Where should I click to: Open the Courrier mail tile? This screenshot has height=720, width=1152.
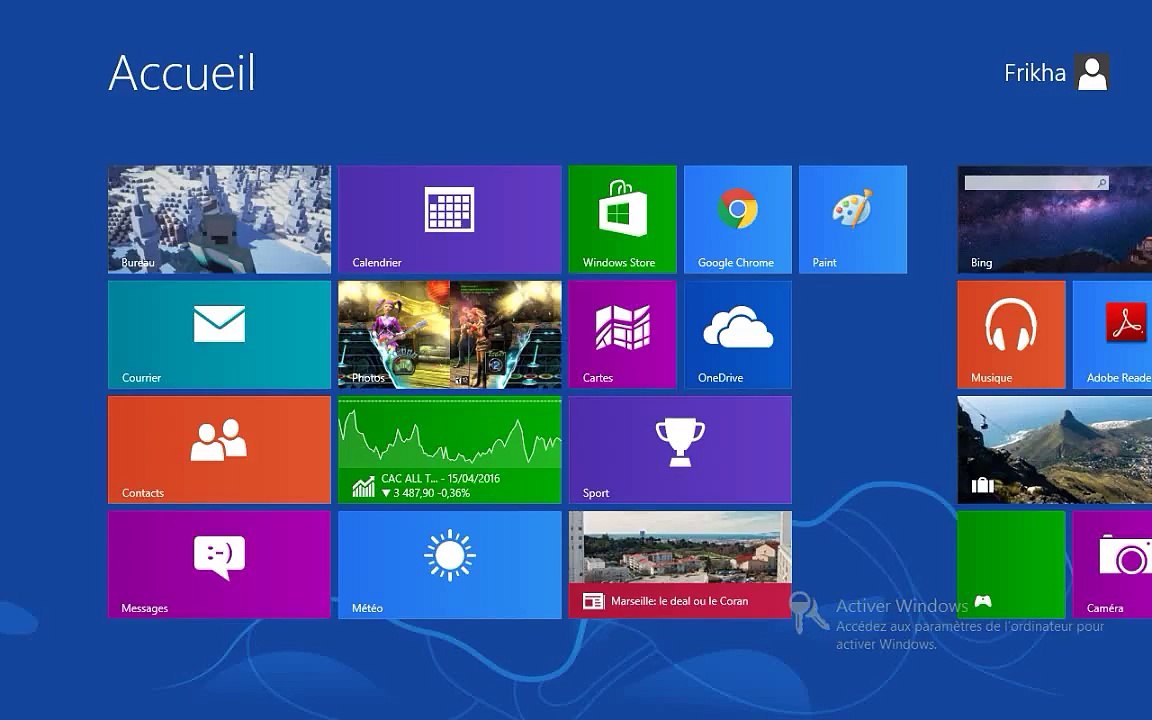point(219,334)
